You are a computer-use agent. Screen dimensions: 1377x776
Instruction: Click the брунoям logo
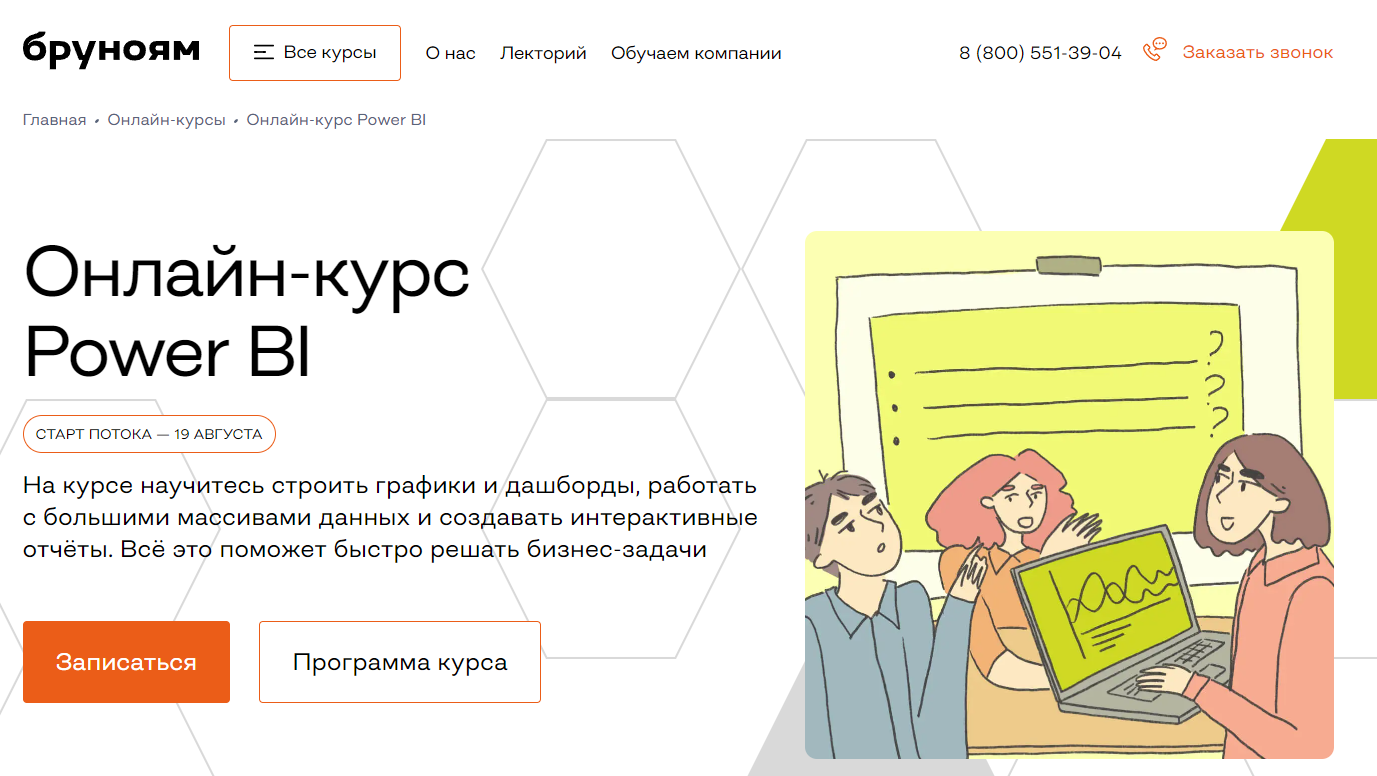(x=111, y=50)
